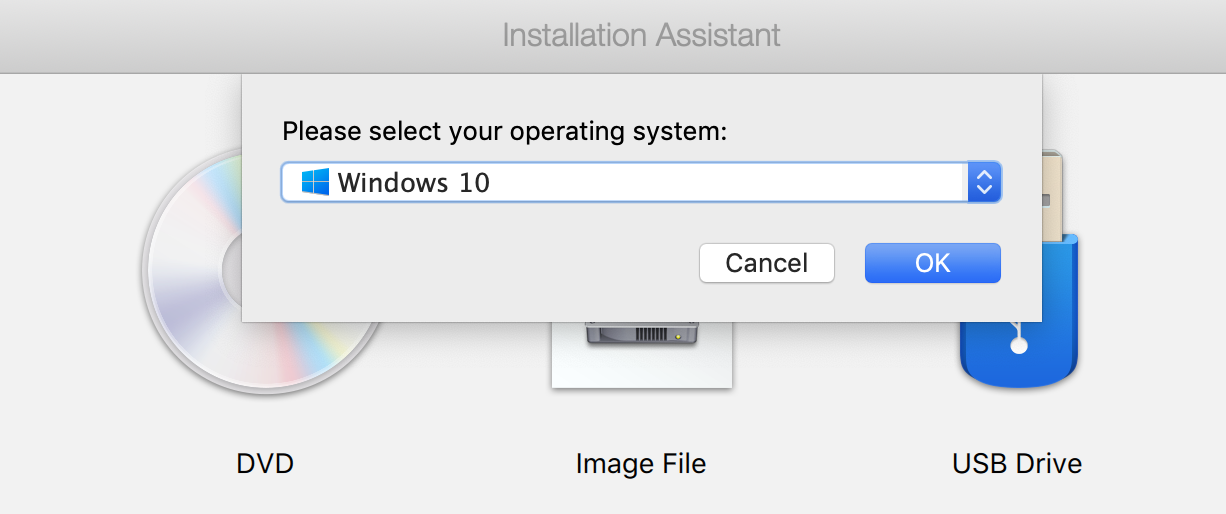This screenshot has height=514, width=1226.
Task: Click the white USB symbol on the drive
Action: (1018, 340)
